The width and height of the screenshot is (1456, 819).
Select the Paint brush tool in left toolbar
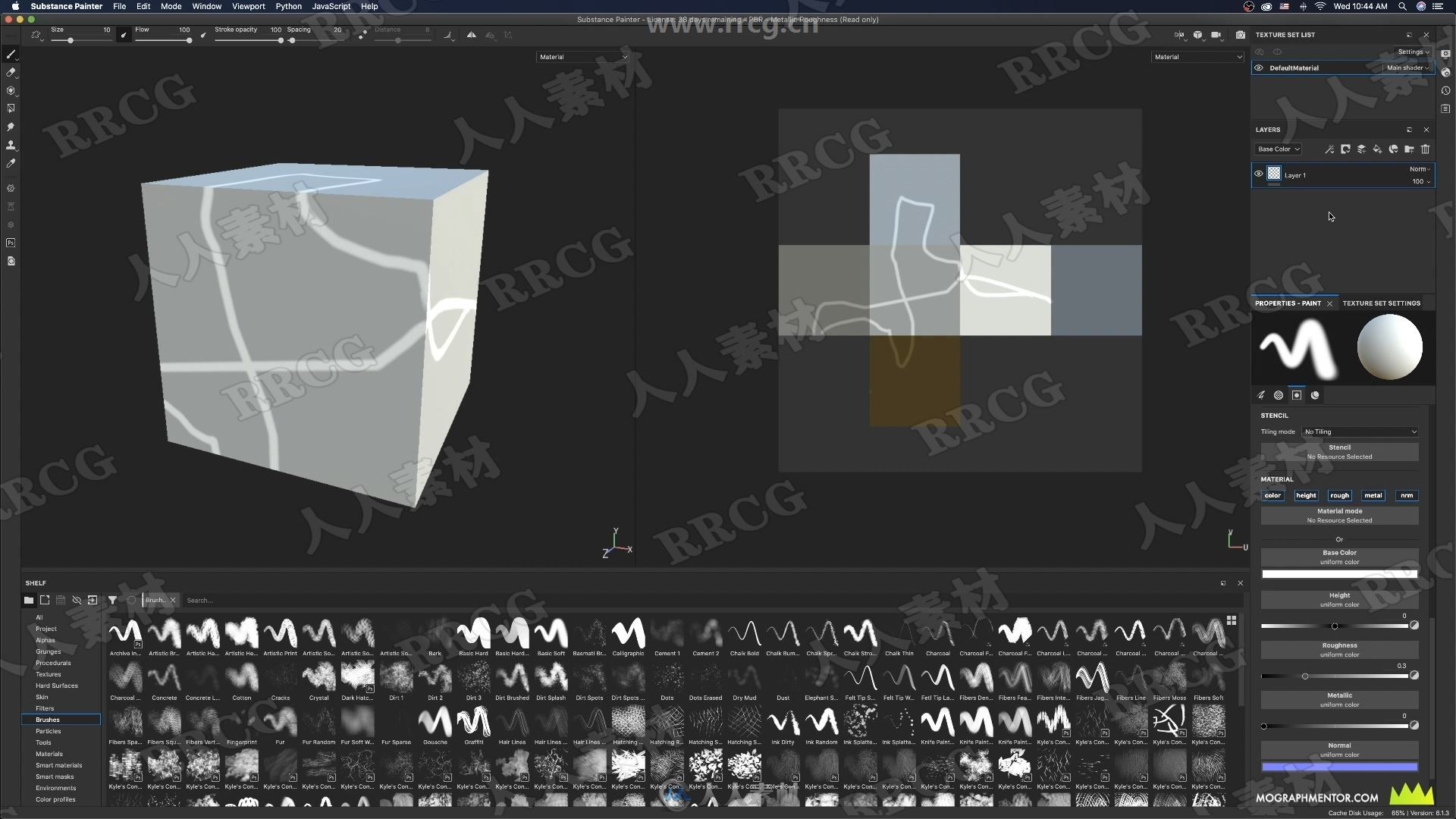point(11,55)
